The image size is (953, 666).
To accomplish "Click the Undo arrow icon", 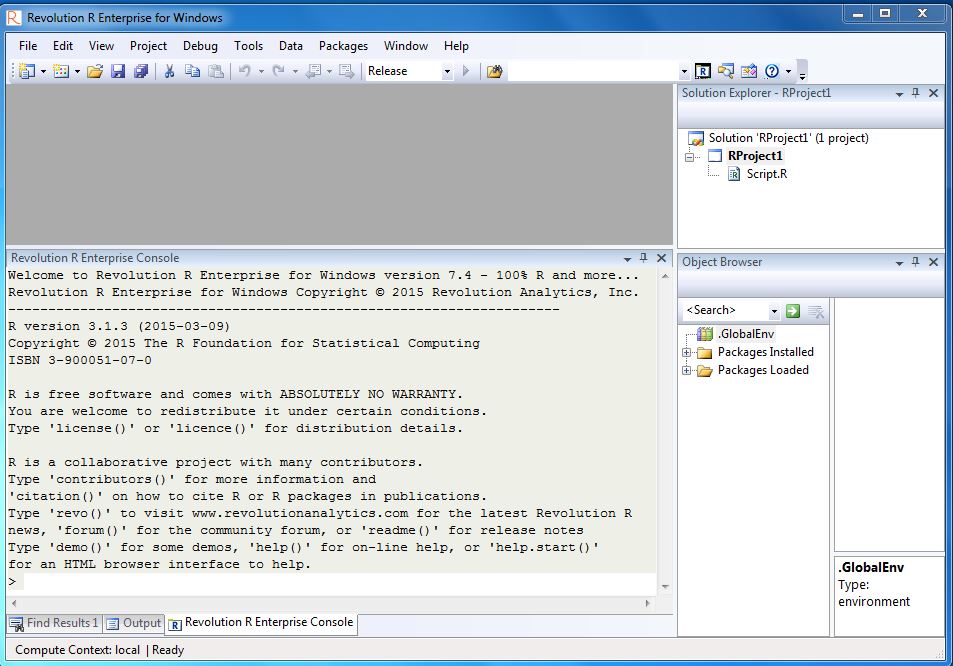I will [x=244, y=71].
